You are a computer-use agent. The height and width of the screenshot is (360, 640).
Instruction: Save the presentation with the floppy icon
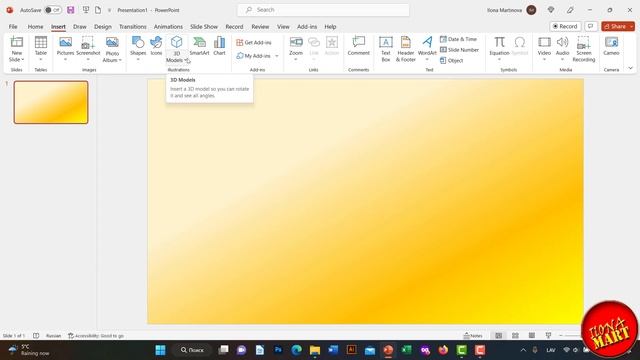tap(71, 10)
